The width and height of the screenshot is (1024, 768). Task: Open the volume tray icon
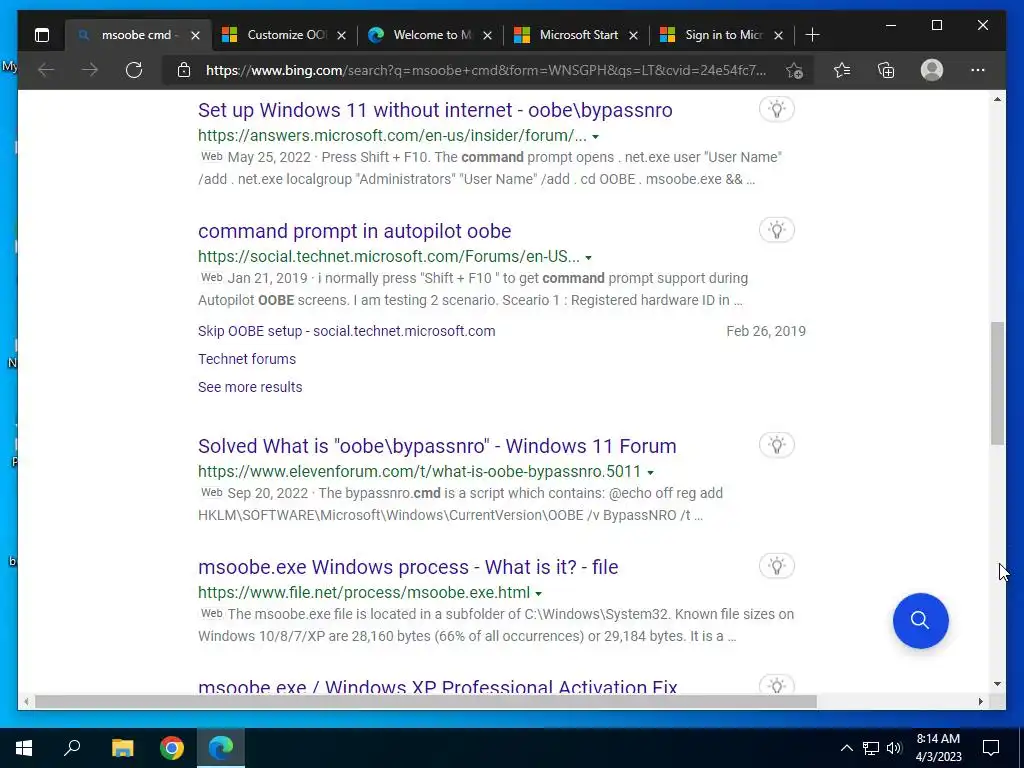click(x=894, y=748)
